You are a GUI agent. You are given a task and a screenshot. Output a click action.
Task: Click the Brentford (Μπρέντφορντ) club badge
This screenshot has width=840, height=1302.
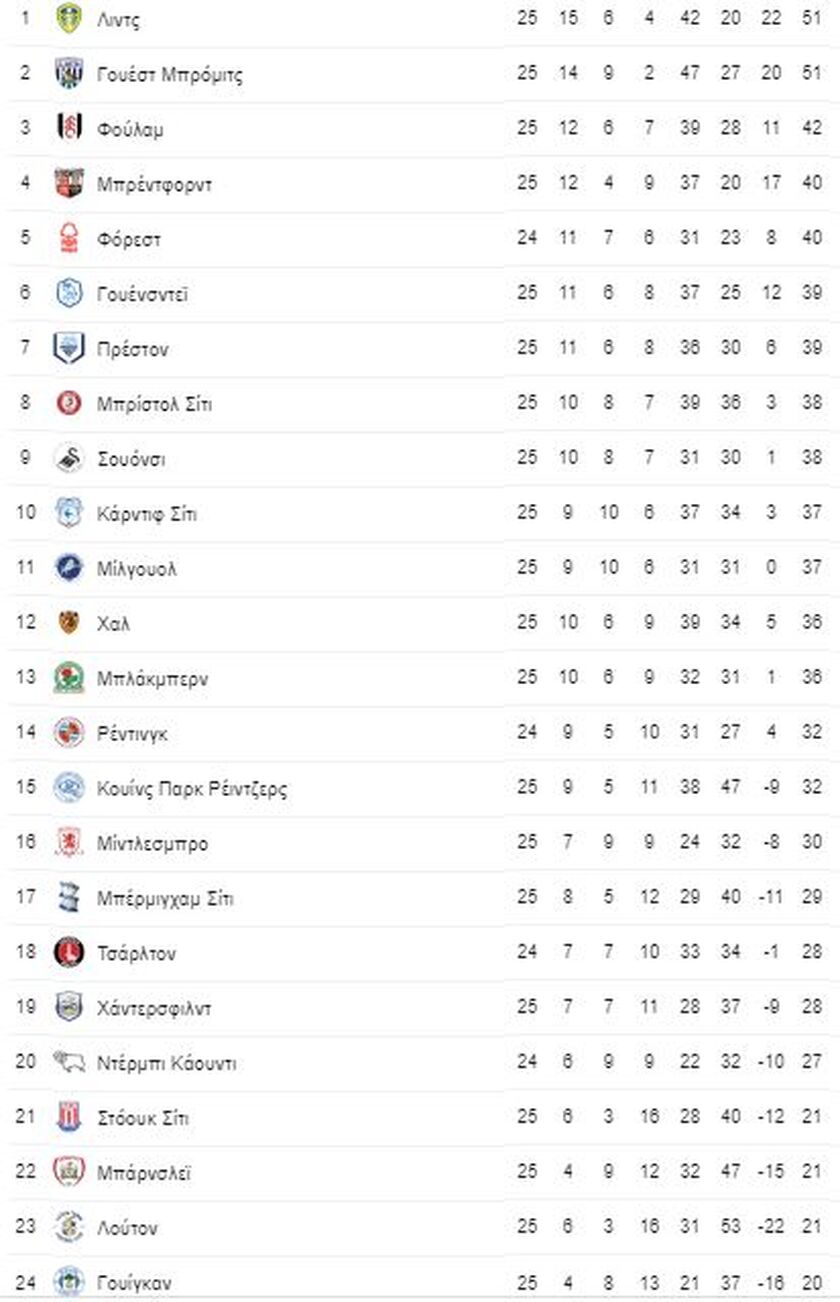pos(69,184)
